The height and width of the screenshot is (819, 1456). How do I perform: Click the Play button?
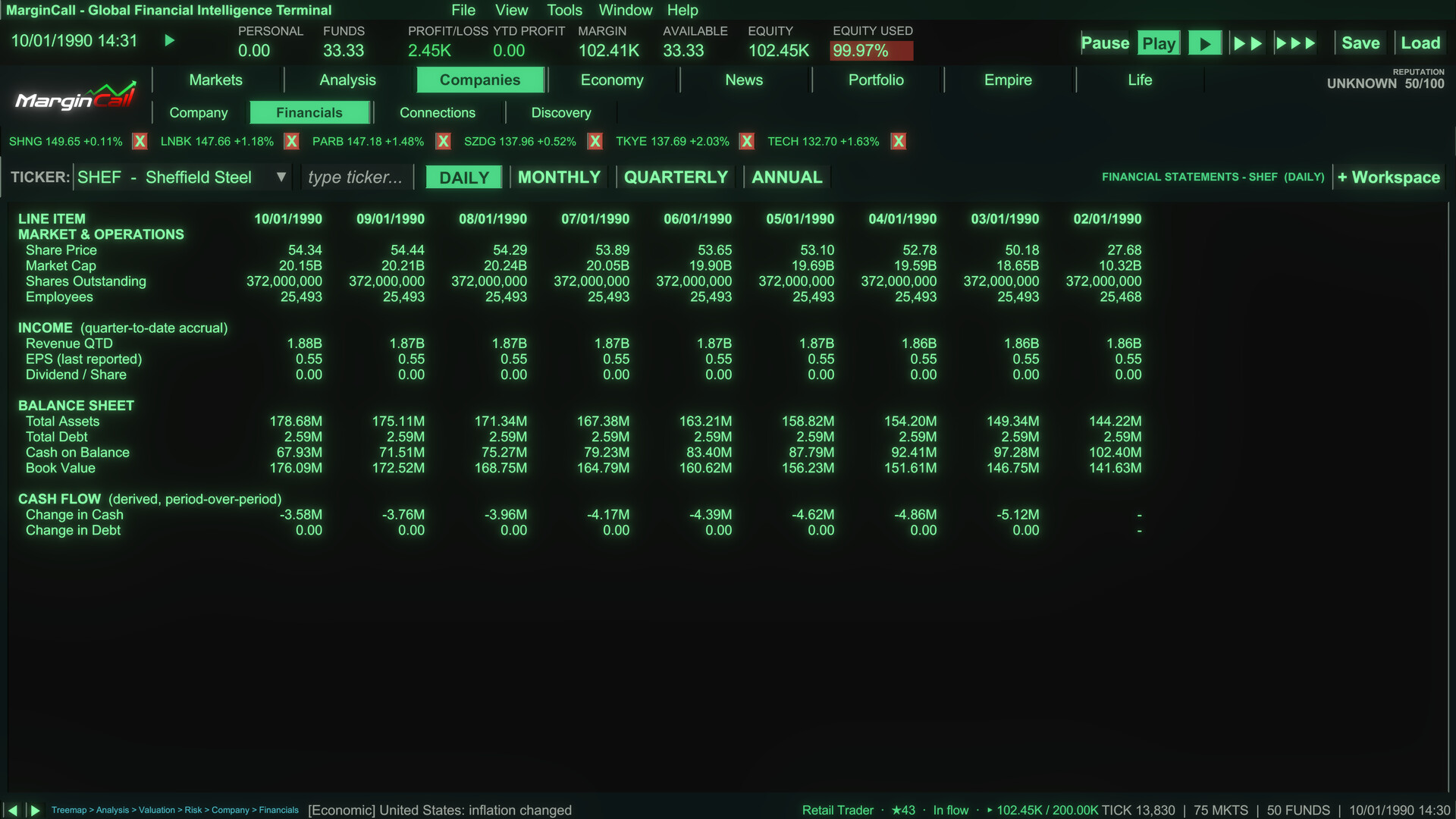(x=1159, y=43)
